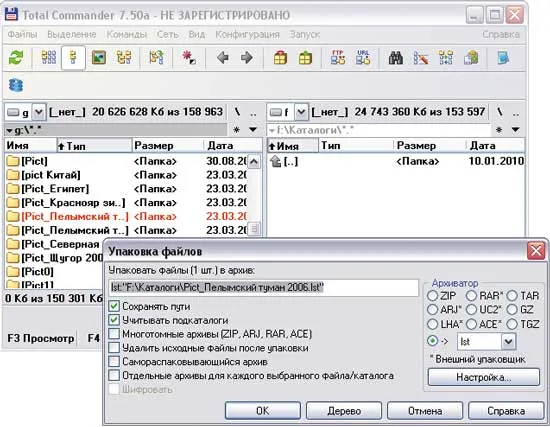Select the TGZ archiver radio button
The image size is (550, 427).
pos(512,323)
